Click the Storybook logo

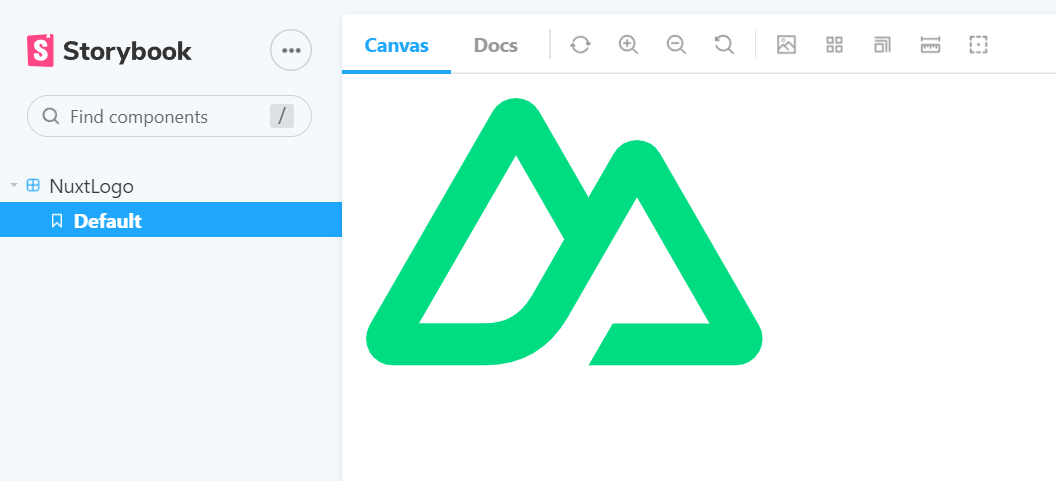click(x=109, y=51)
